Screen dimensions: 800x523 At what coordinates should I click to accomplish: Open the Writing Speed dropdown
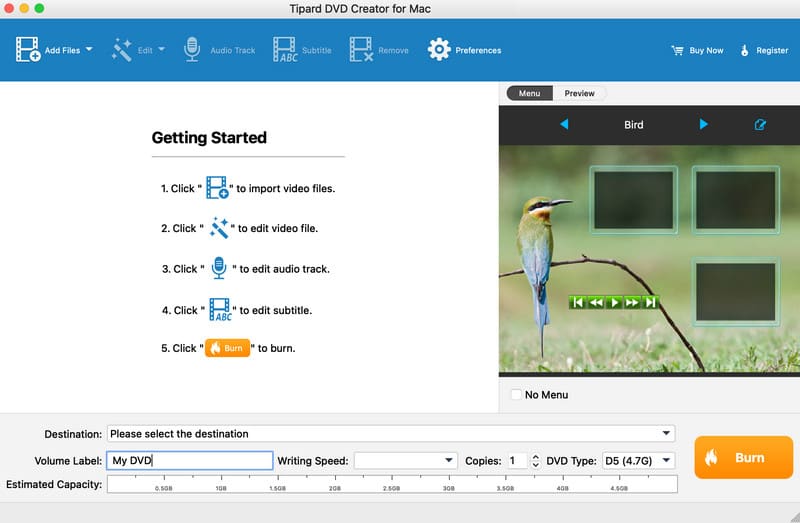[406, 461]
